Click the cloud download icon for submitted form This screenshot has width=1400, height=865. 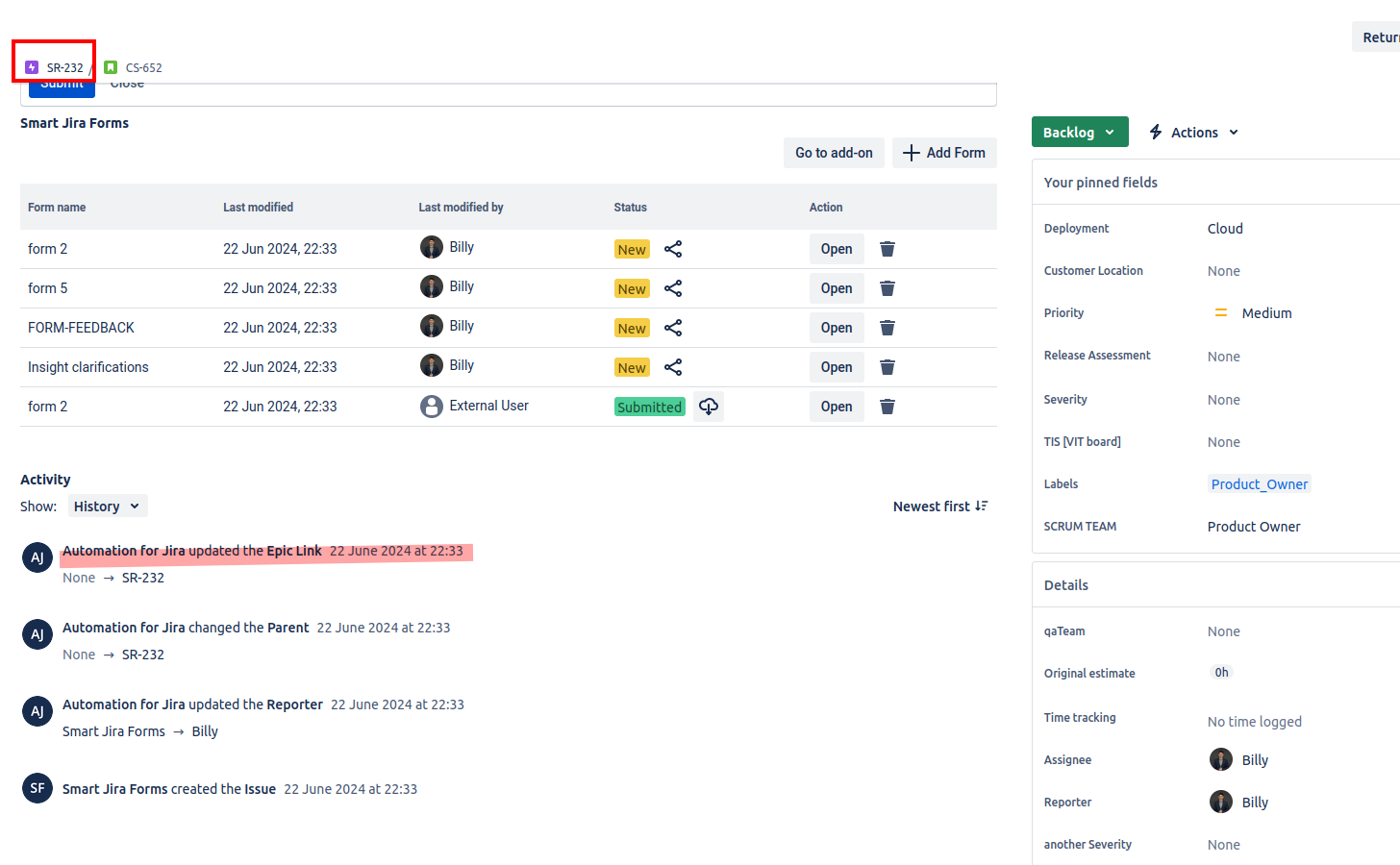[709, 407]
